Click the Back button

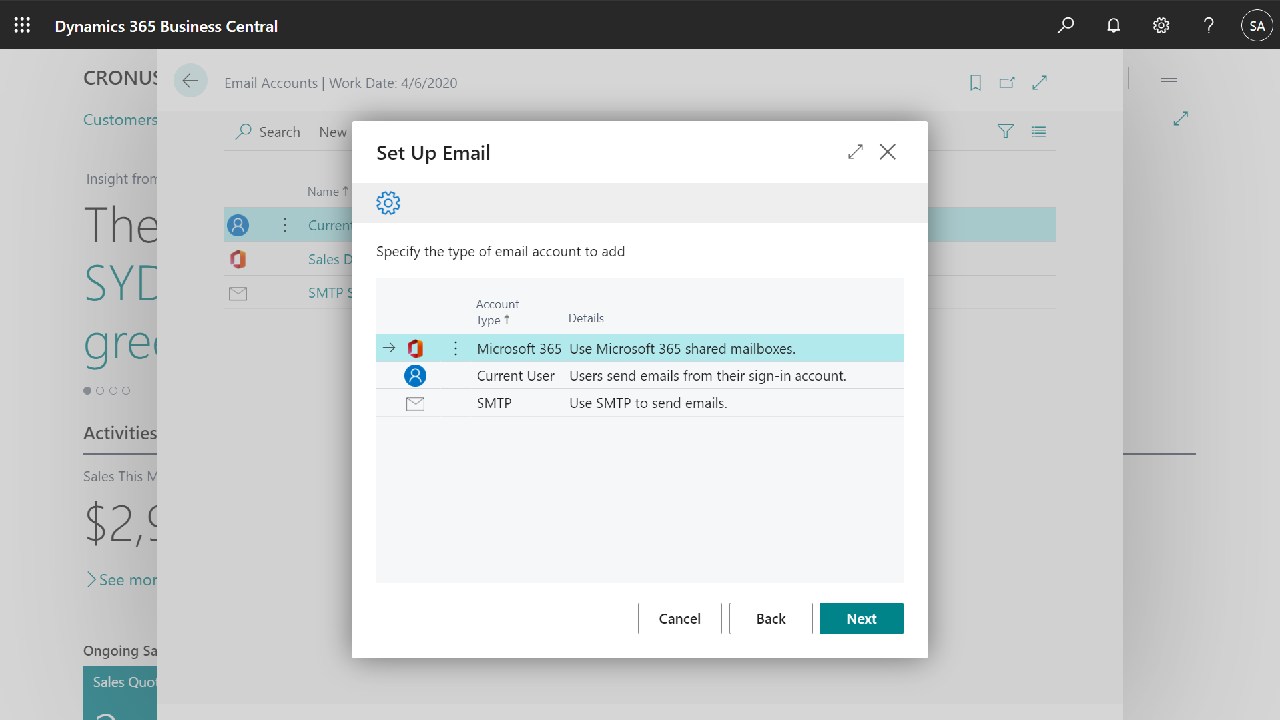coord(771,619)
